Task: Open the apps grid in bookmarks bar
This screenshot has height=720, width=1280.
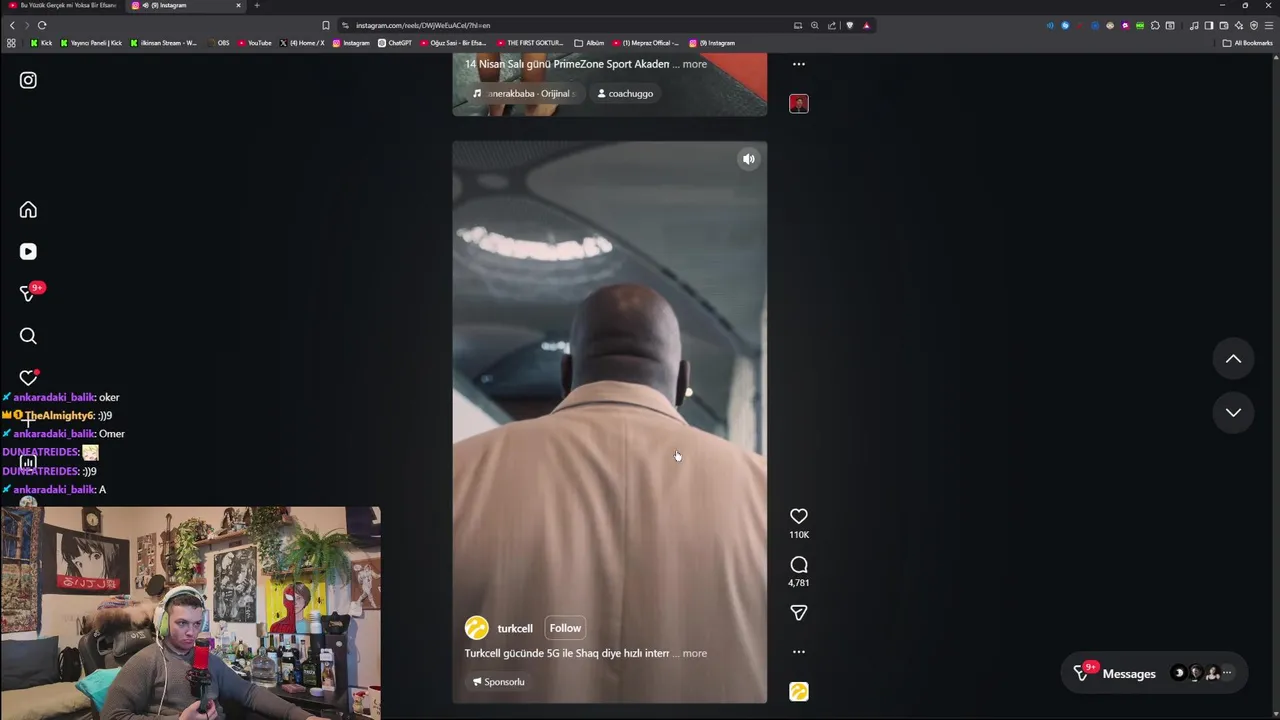Action: click(x=11, y=43)
